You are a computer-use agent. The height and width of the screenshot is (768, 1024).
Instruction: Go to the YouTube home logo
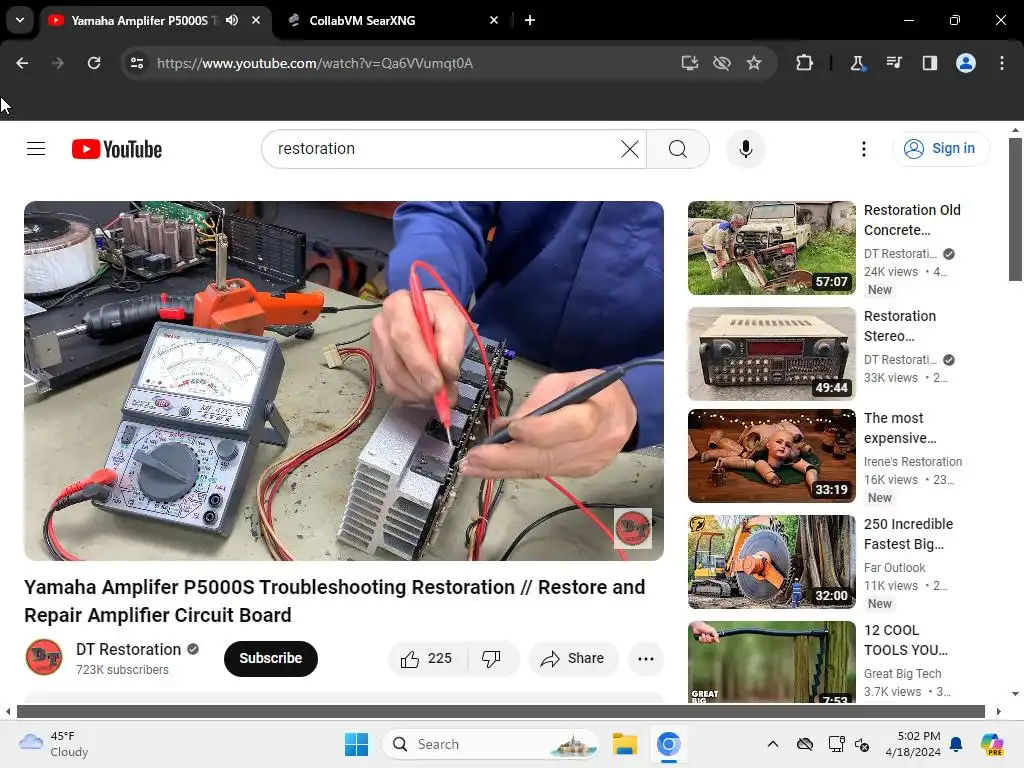tap(117, 149)
